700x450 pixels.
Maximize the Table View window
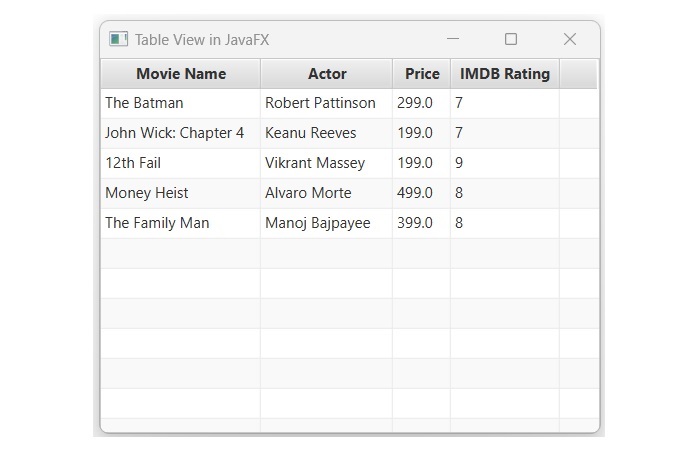511,39
